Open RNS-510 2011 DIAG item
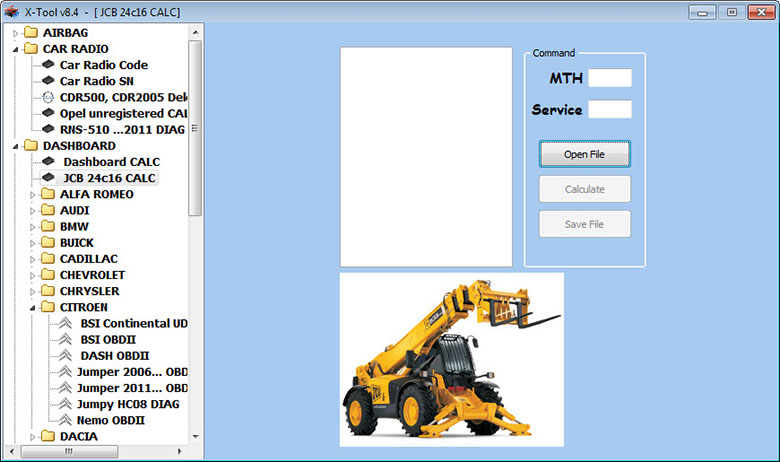This screenshot has height=462, width=780. [122, 129]
